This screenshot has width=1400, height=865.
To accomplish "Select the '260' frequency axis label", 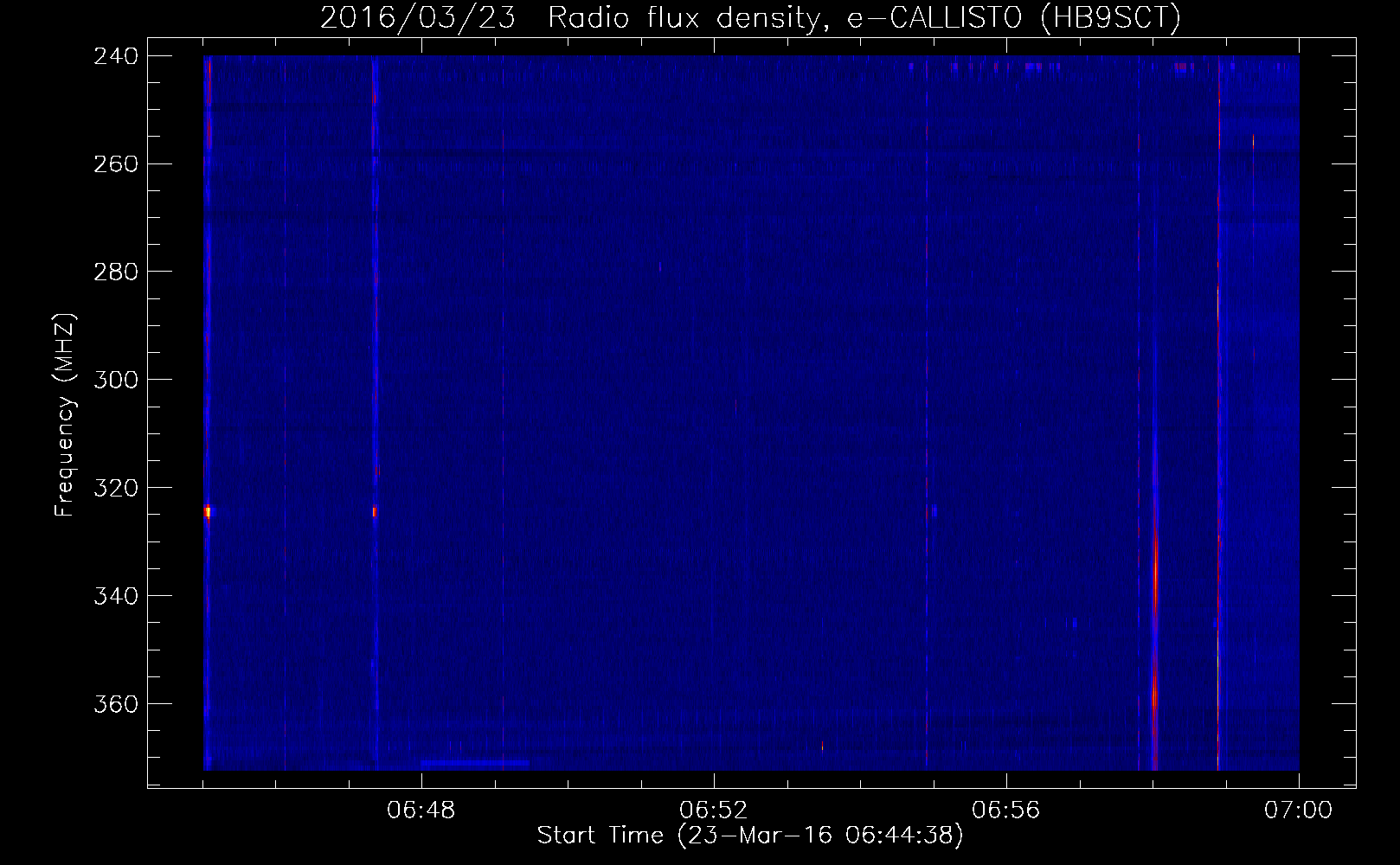I will [115, 164].
